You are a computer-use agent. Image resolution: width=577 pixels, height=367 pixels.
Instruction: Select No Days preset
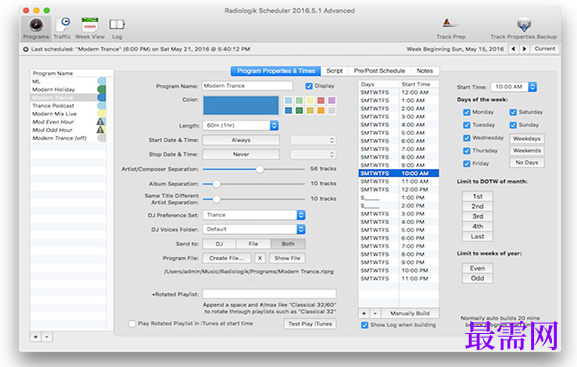(x=527, y=162)
